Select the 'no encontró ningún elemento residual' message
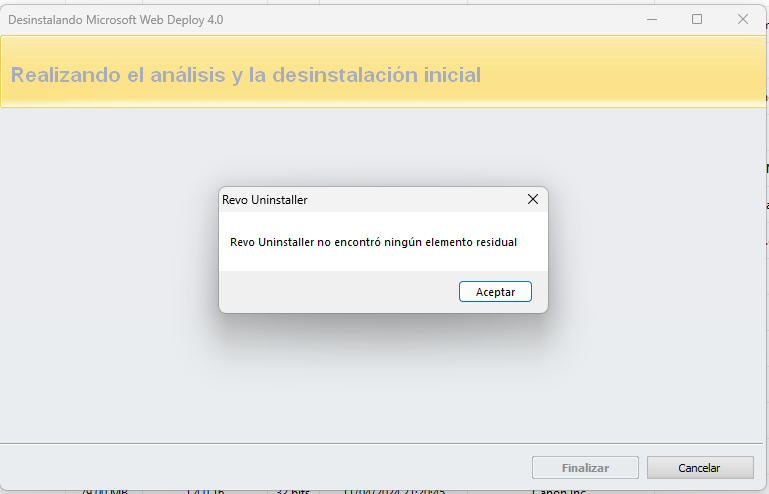The width and height of the screenshot is (769, 494). [x=373, y=242]
